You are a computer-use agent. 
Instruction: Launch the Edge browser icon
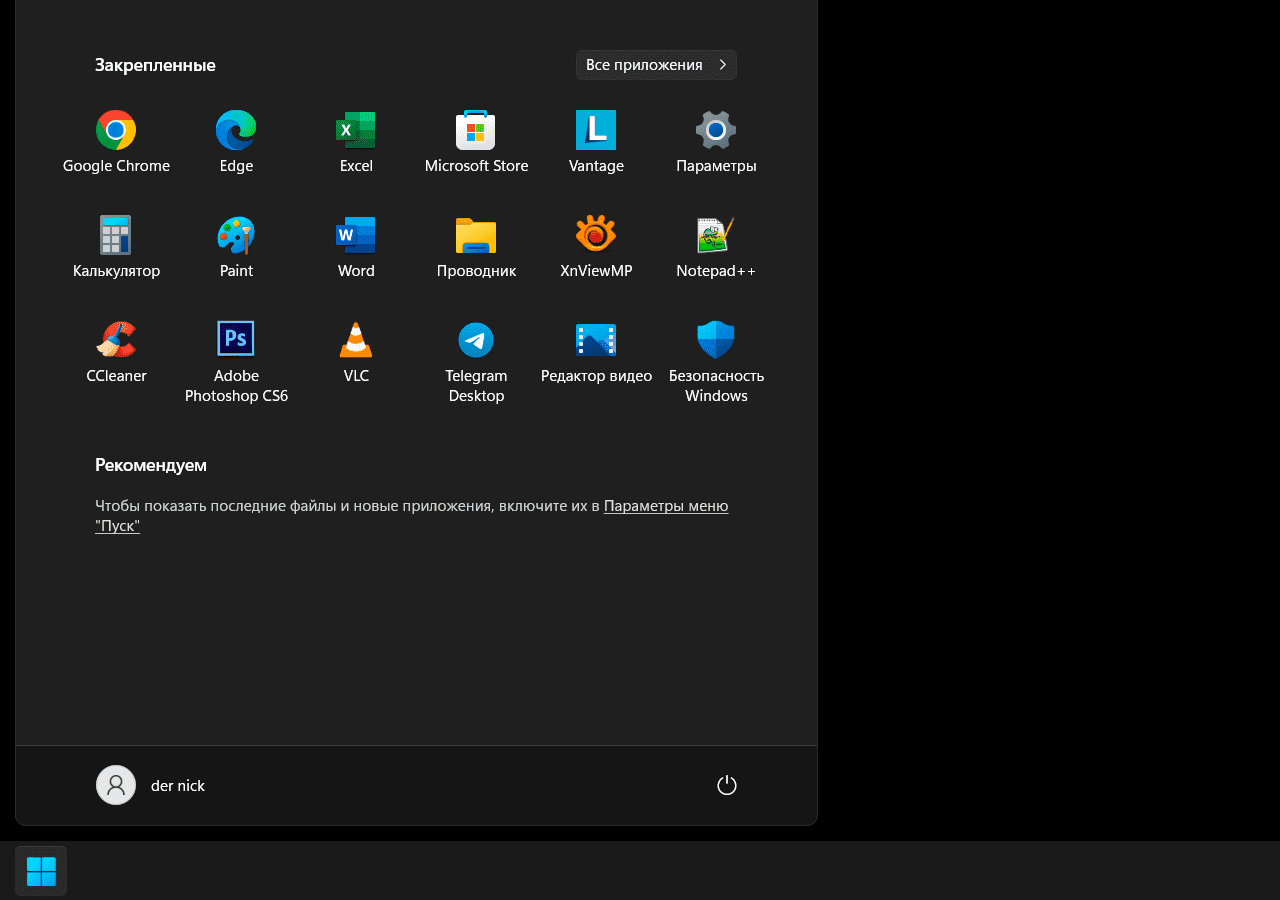click(236, 143)
